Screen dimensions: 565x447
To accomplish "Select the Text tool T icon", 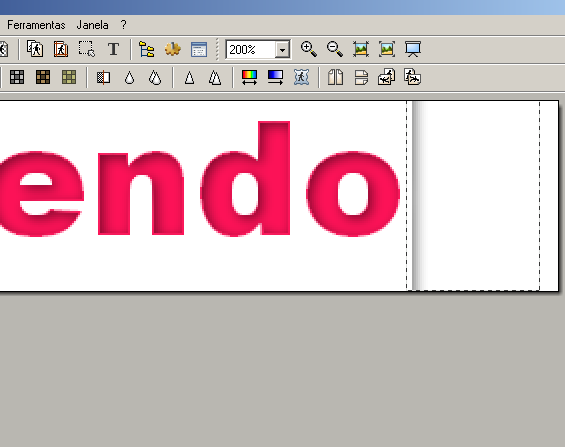I will click(x=113, y=49).
